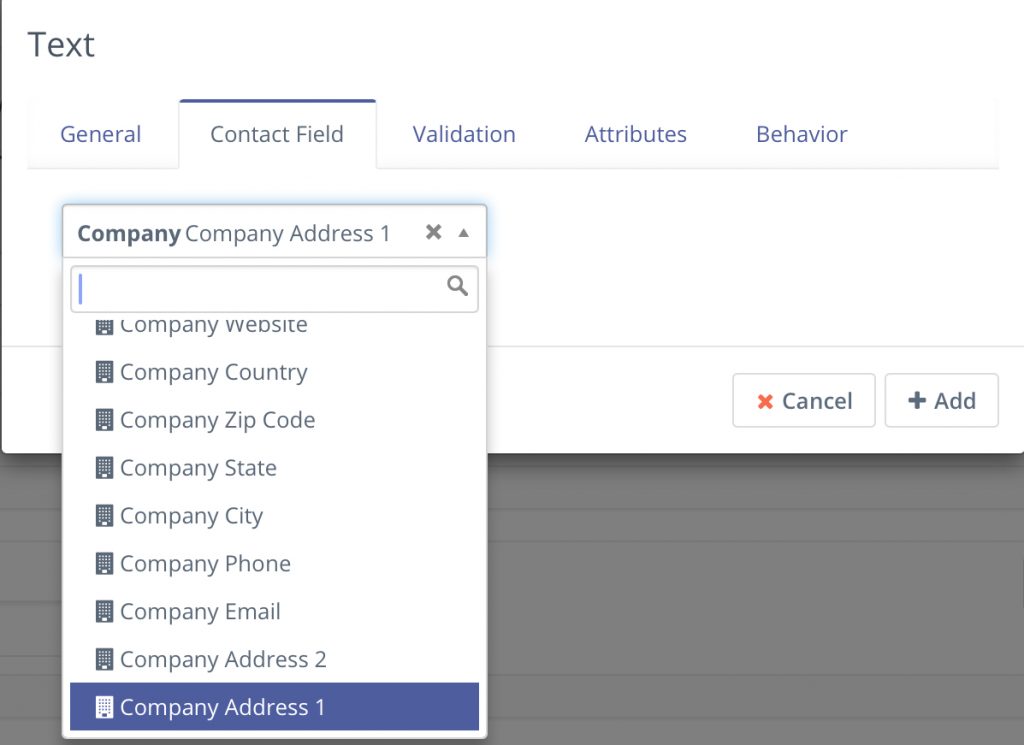Collapse the contact field dropdown arrow
1024x745 pixels.
[x=464, y=232]
